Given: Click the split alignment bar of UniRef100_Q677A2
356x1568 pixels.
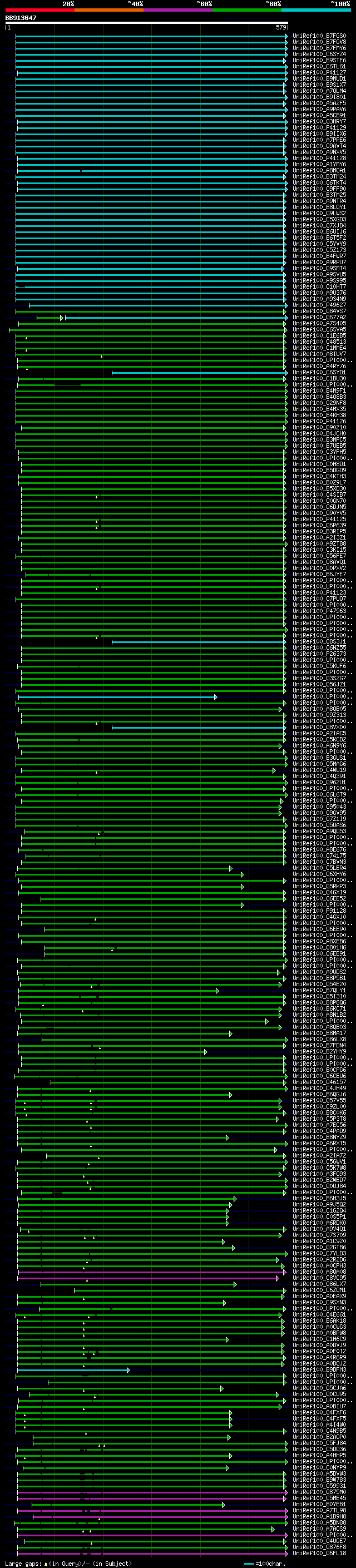Looking at the screenshot, I should (162, 317).
